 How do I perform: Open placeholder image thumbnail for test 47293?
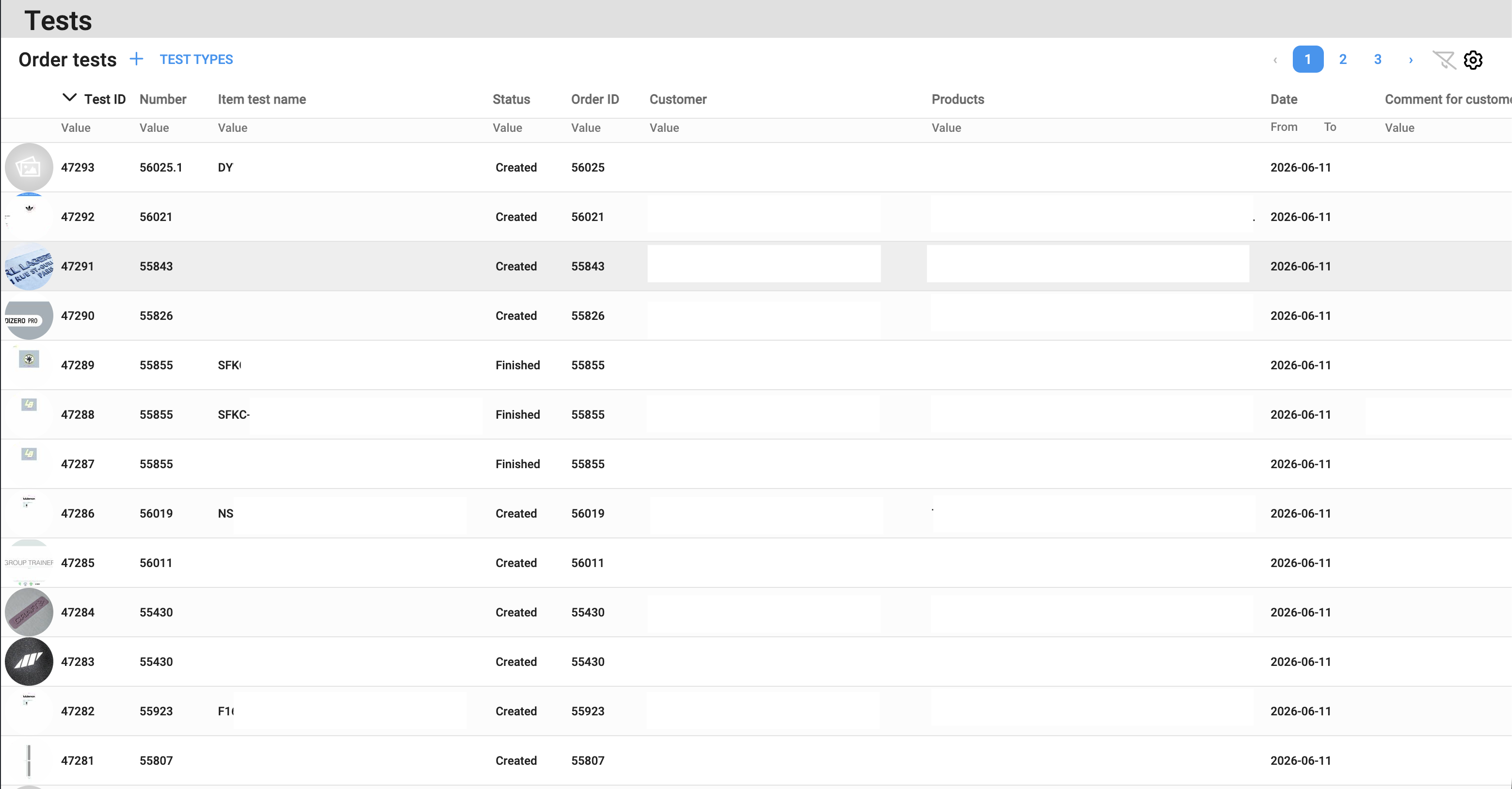29,167
